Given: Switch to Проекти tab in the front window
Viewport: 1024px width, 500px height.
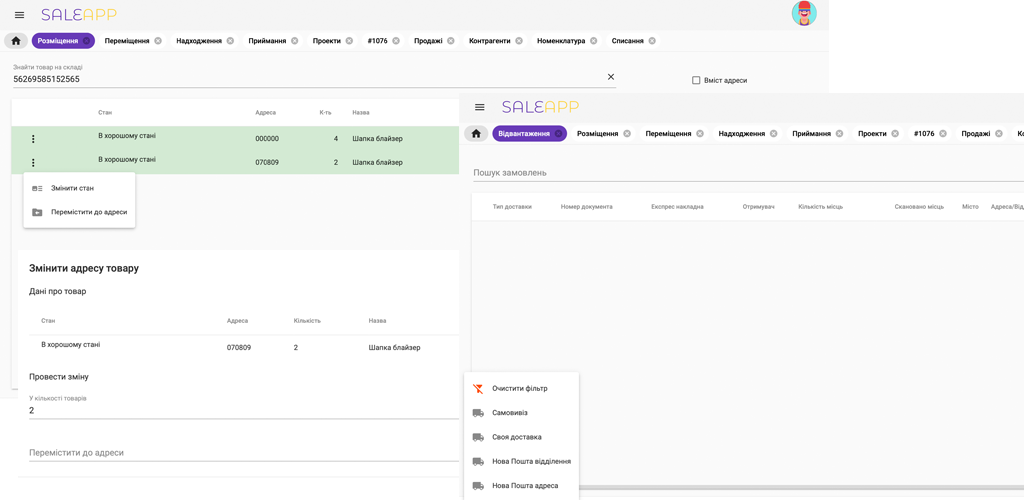Looking at the screenshot, I should pos(876,133).
